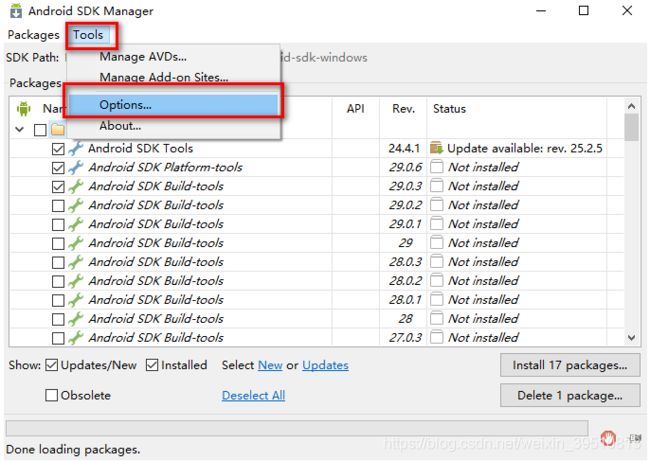Click the not-installed status icon for rev 29.0.2
The width and height of the screenshot is (650, 461).
(x=437, y=205)
